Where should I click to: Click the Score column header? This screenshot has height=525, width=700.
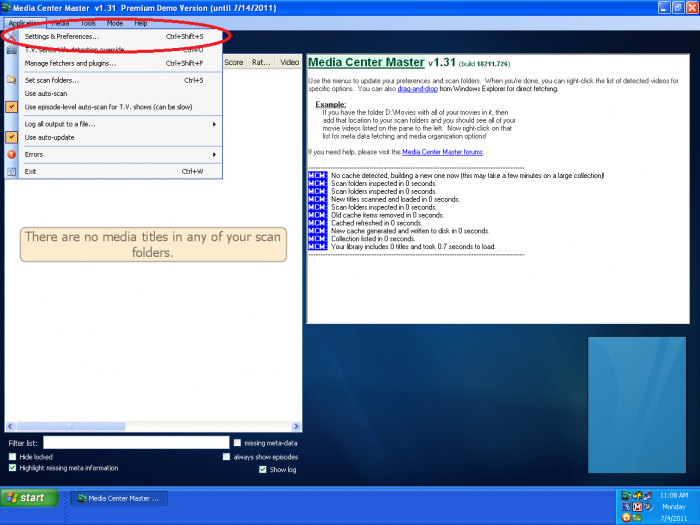[234, 62]
